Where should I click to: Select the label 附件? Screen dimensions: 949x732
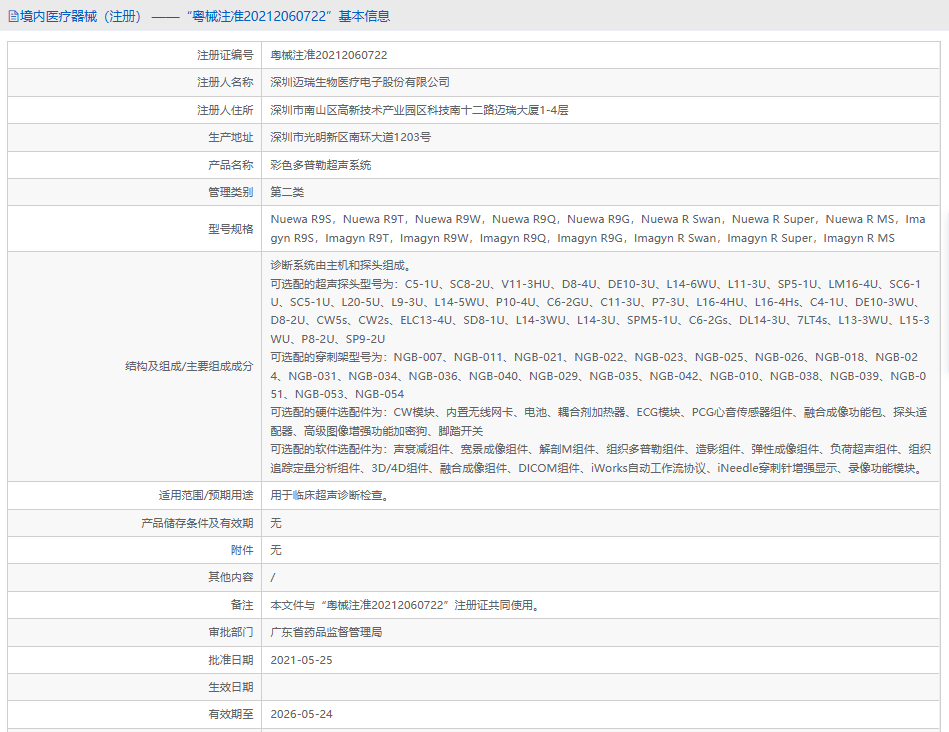point(242,550)
